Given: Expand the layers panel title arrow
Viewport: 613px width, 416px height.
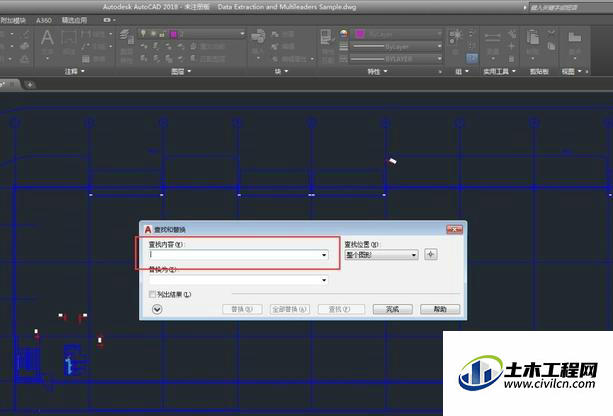Looking at the screenshot, I should point(190,71).
